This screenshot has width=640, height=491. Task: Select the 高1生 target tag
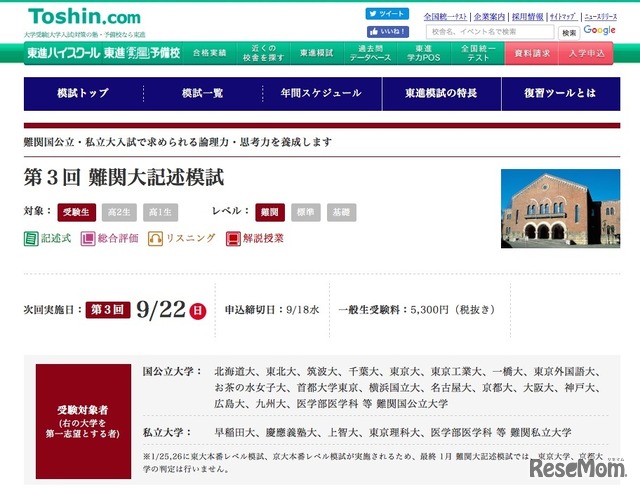point(160,212)
